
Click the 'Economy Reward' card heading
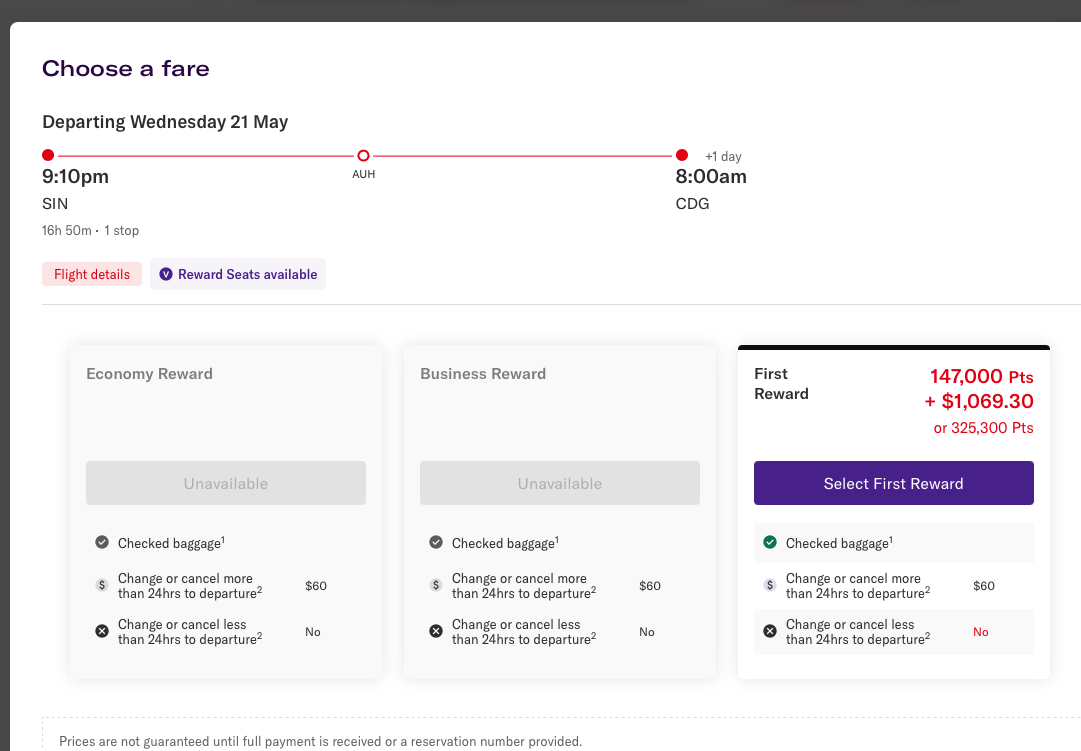point(150,374)
